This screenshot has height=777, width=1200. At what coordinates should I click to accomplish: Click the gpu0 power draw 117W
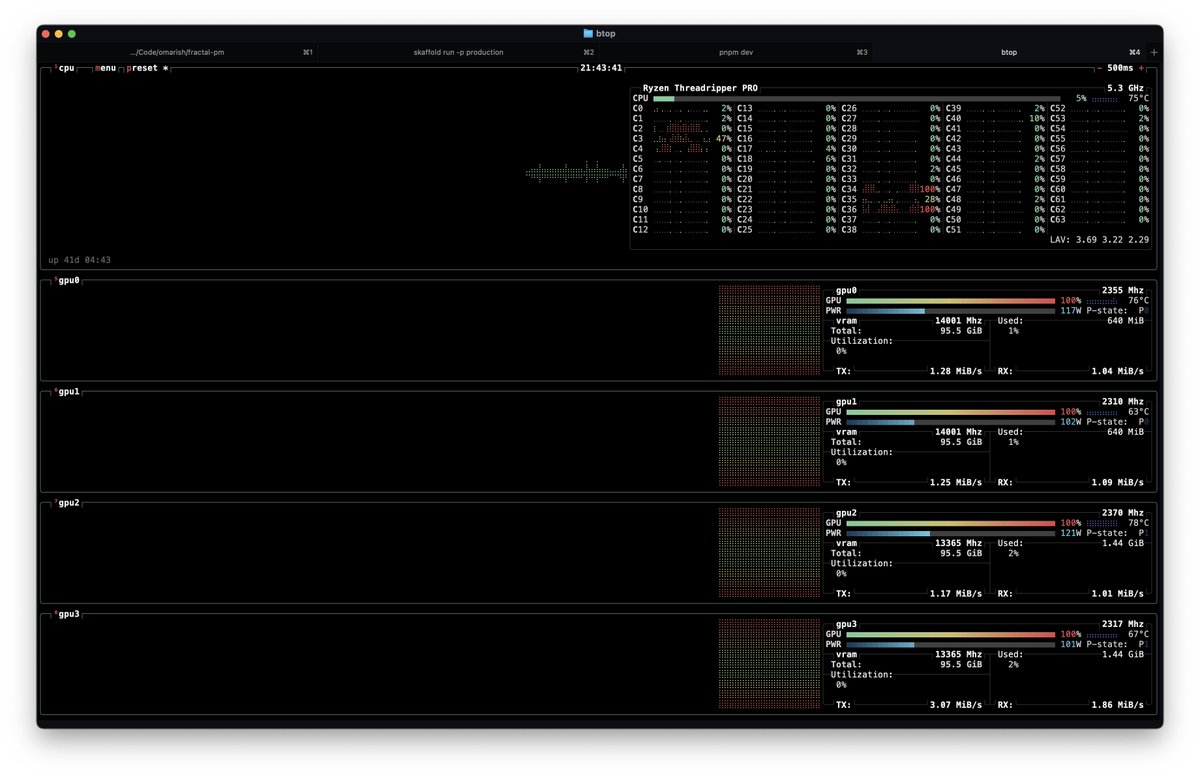1071,310
